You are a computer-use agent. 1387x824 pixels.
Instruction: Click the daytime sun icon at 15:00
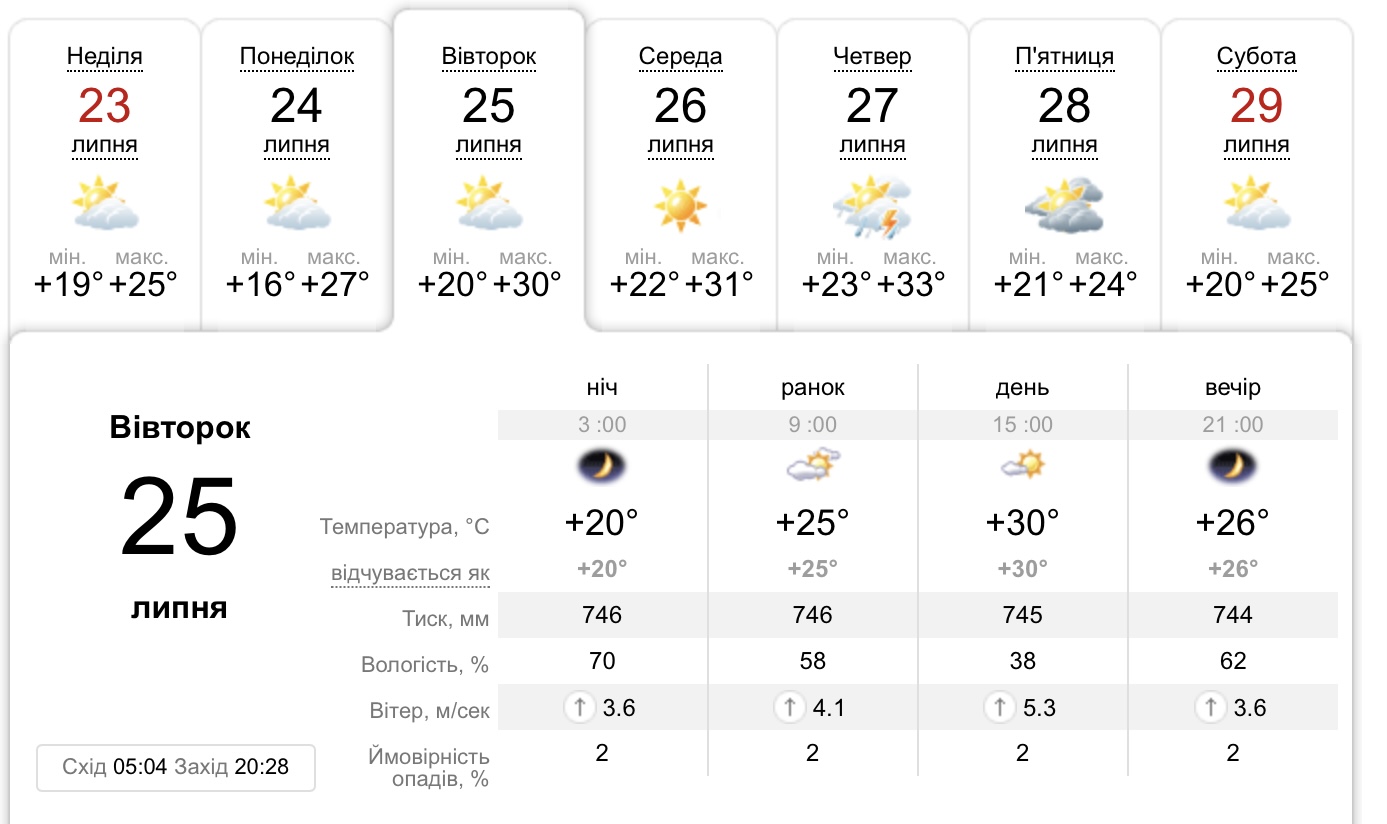click(1022, 466)
